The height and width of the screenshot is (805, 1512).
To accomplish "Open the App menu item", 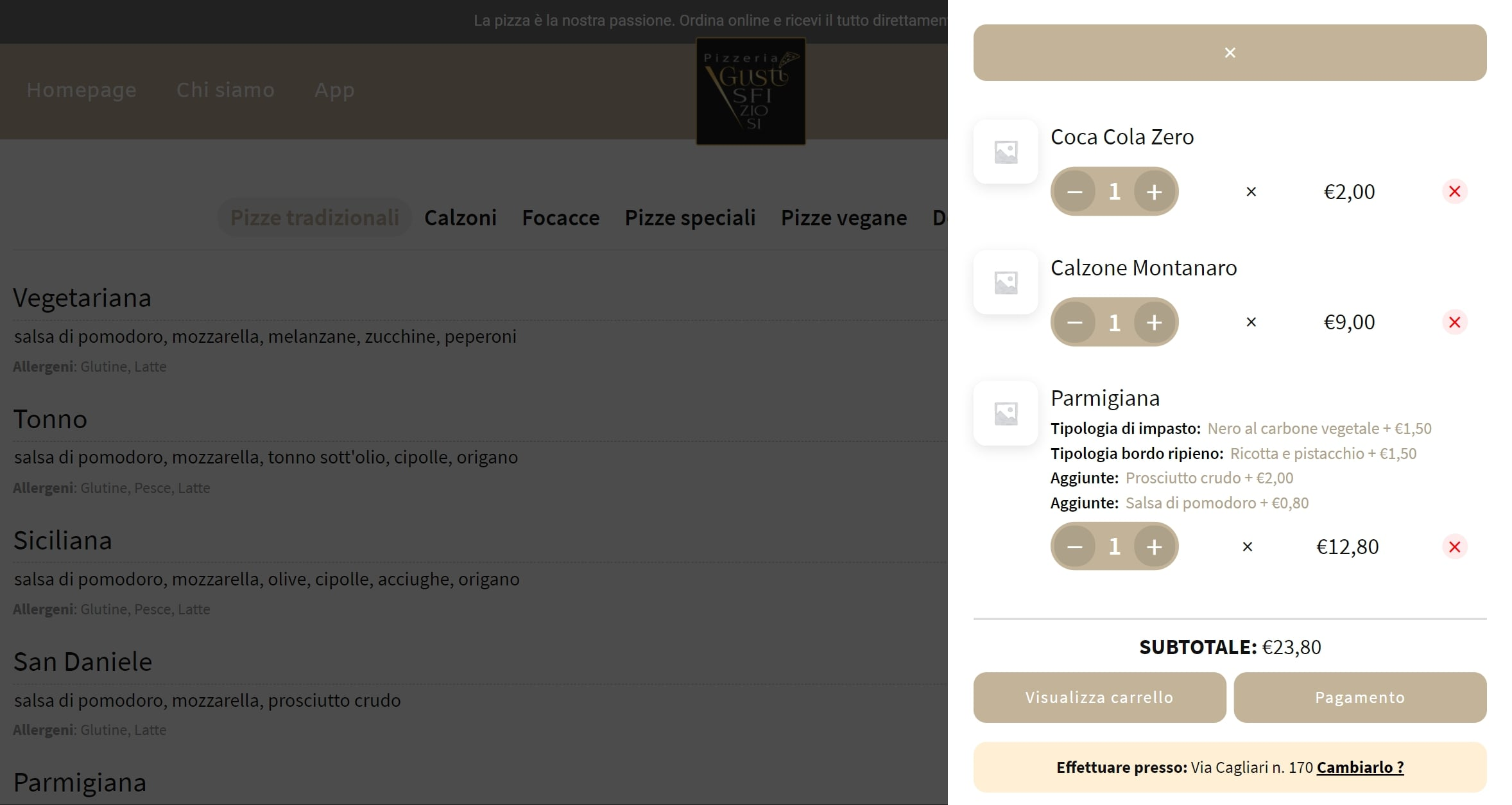I will pos(334,90).
